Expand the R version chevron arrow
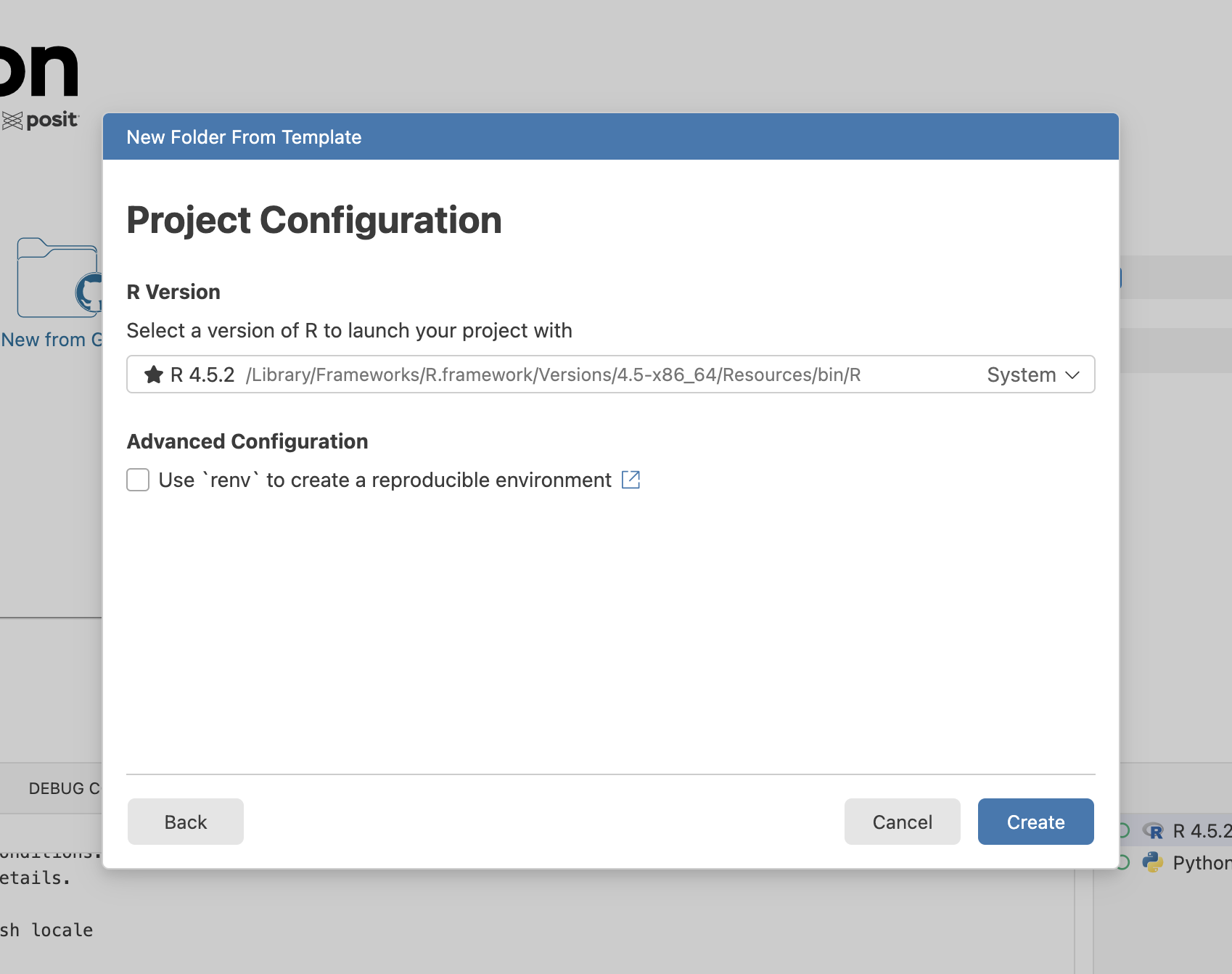Viewport: 1232px width, 974px height. (1072, 375)
